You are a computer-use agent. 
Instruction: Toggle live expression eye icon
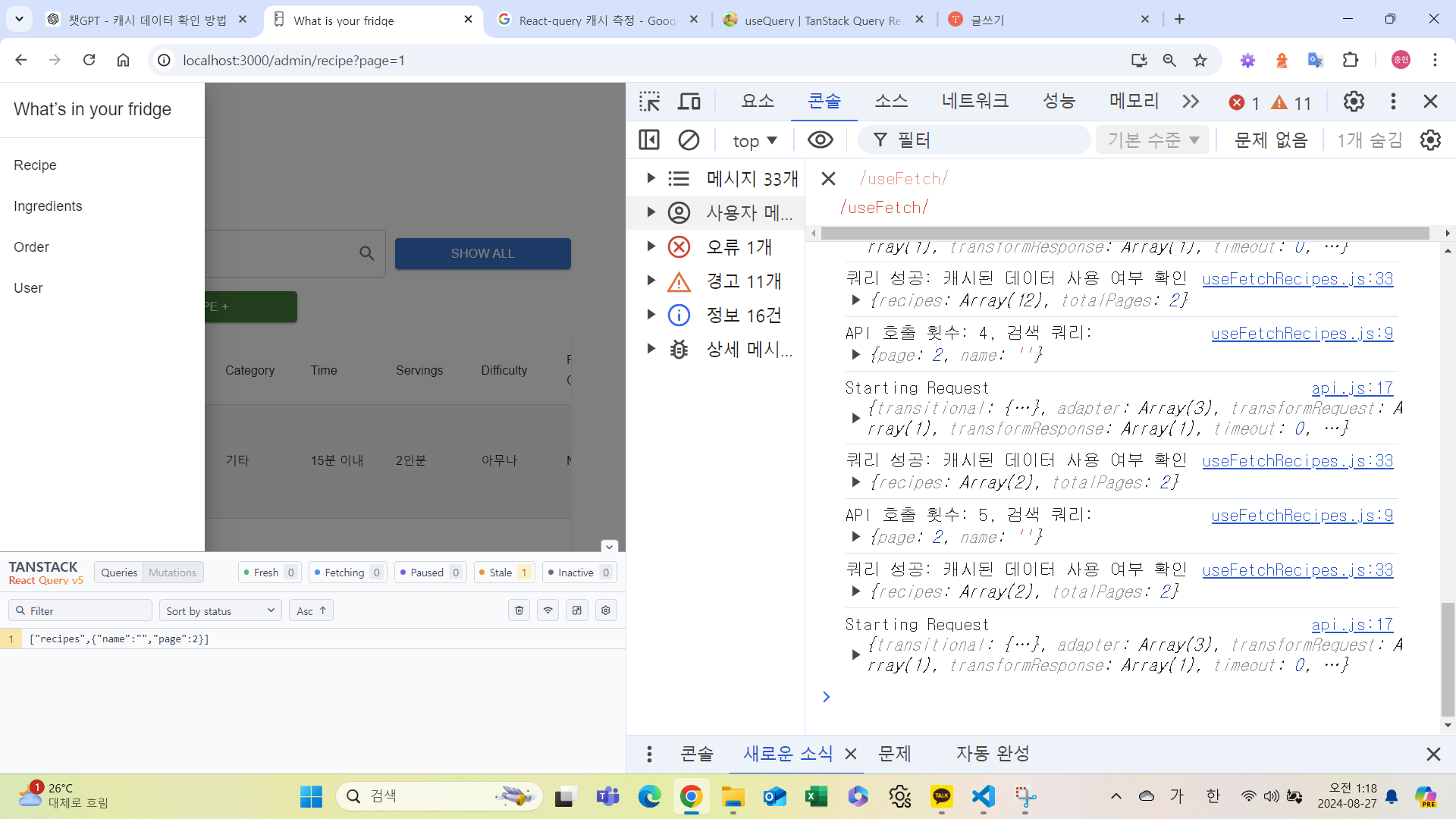click(x=820, y=140)
